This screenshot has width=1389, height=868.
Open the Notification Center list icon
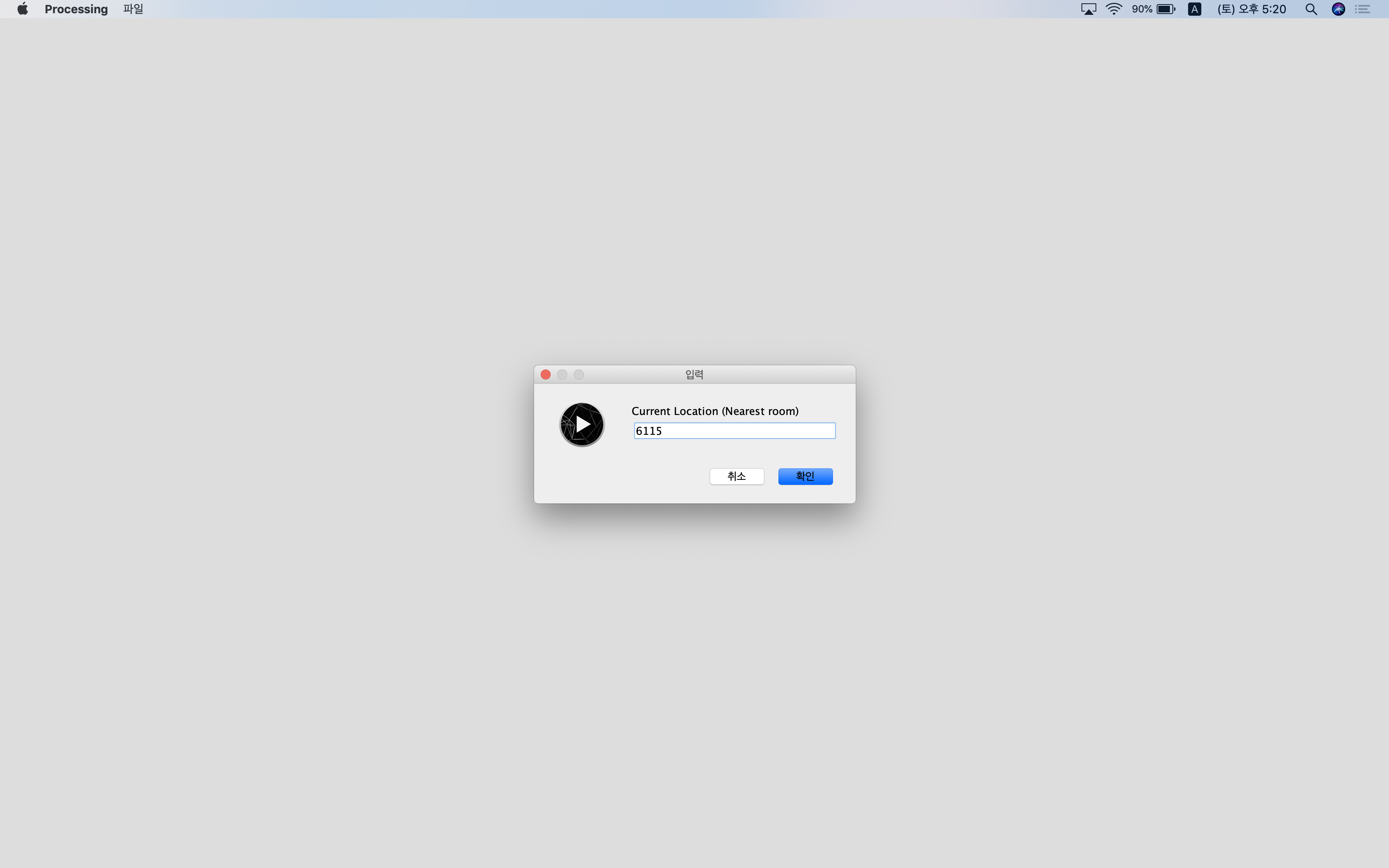[x=1363, y=9]
